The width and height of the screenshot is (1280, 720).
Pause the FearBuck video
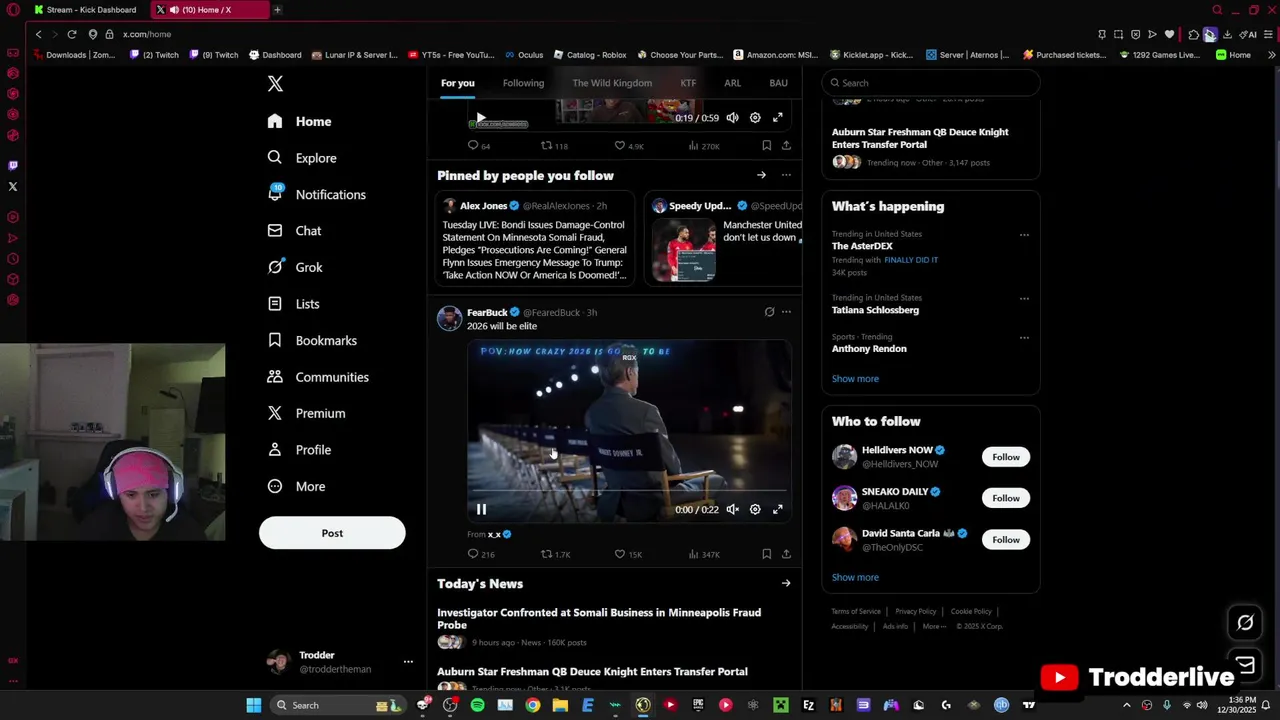tap(481, 509)
